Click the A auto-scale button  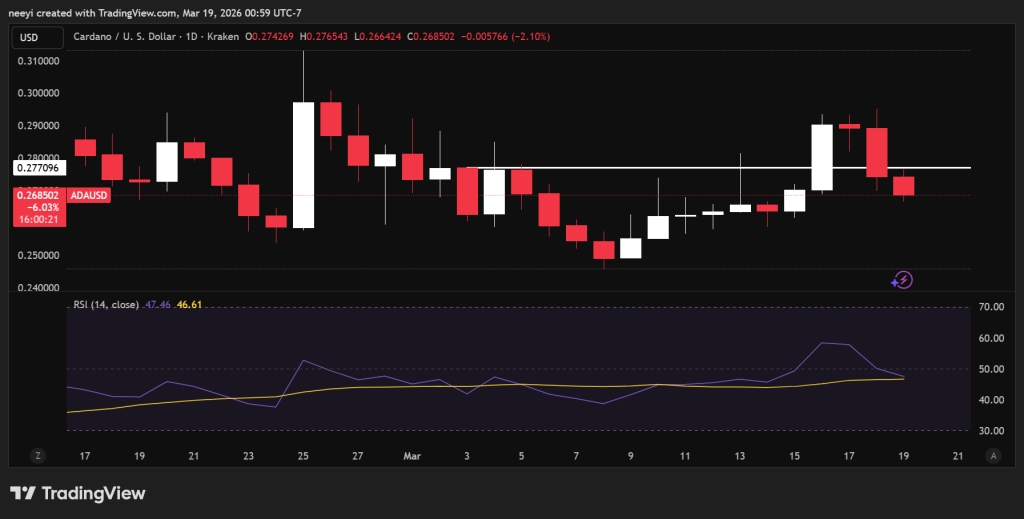click(993, 456)
